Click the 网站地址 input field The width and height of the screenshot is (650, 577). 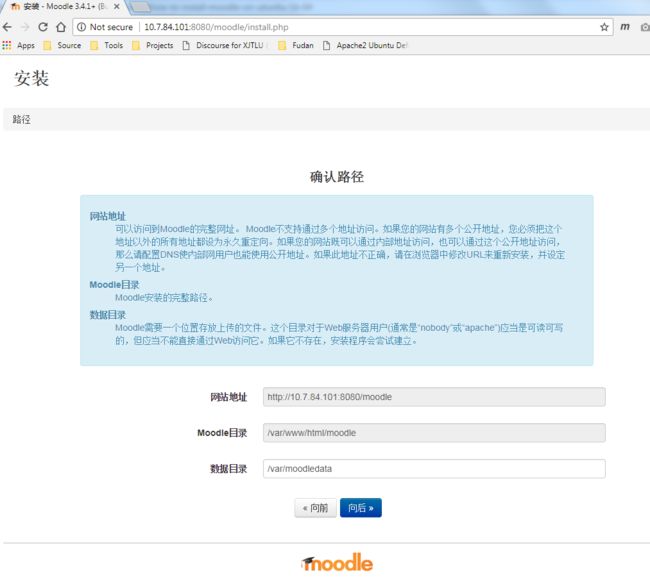pos(434,397)
